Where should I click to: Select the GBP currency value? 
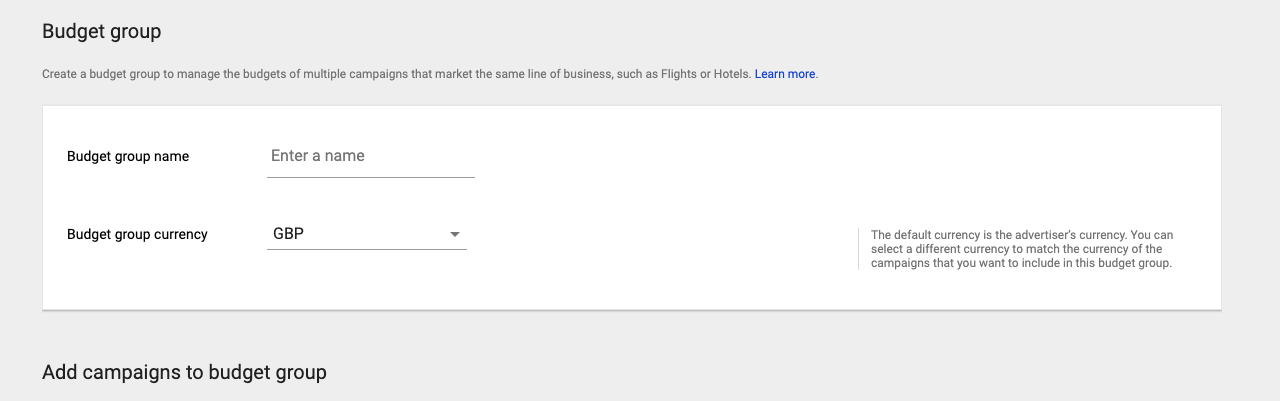pos(288,234)
